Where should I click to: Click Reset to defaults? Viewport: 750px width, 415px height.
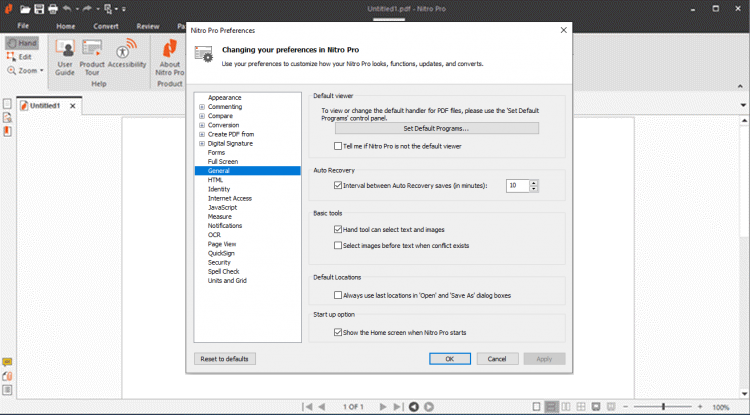click(x=224, y=359)
